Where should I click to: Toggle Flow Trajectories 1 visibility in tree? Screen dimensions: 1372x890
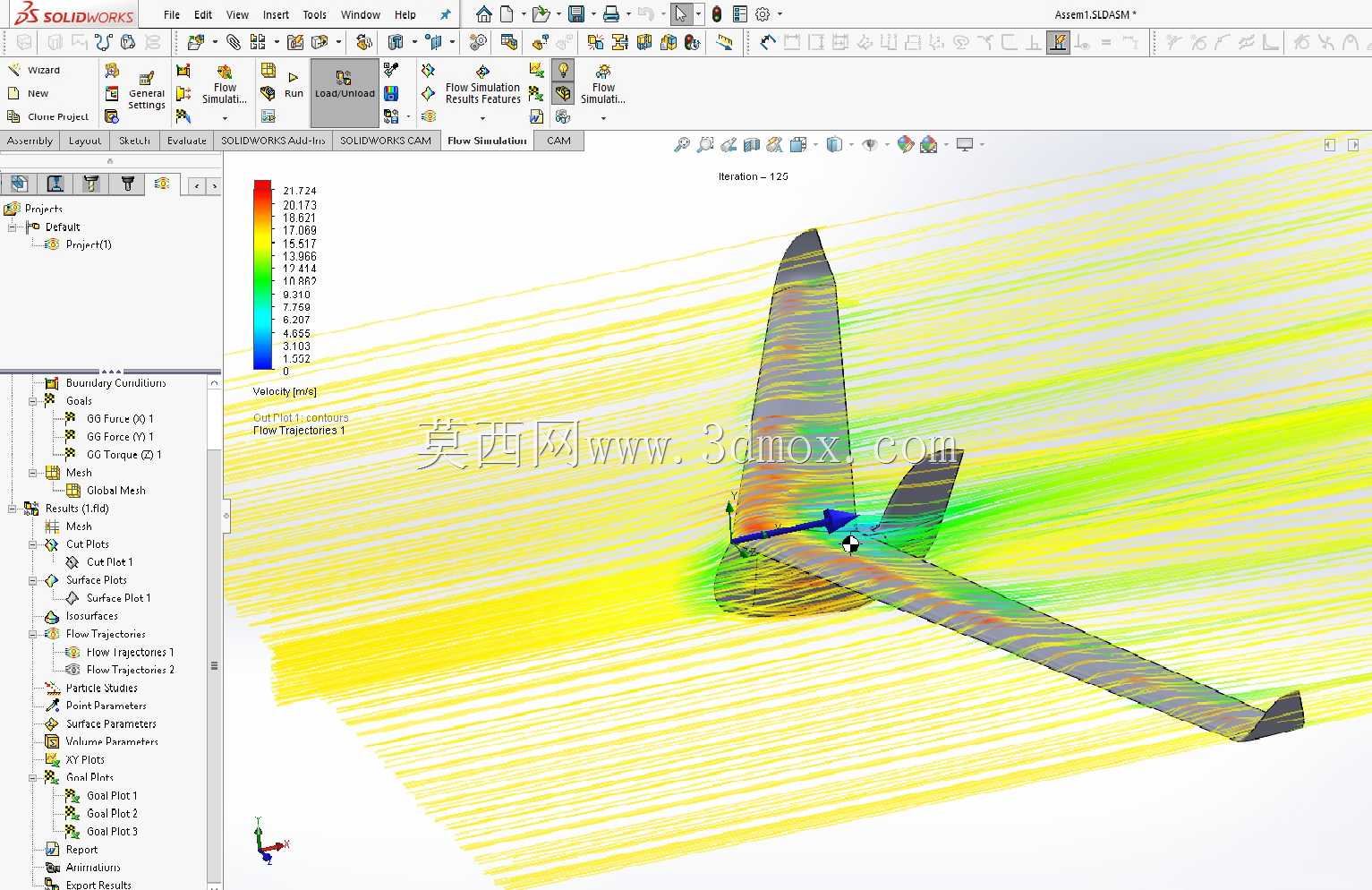[x=73, y=652]
